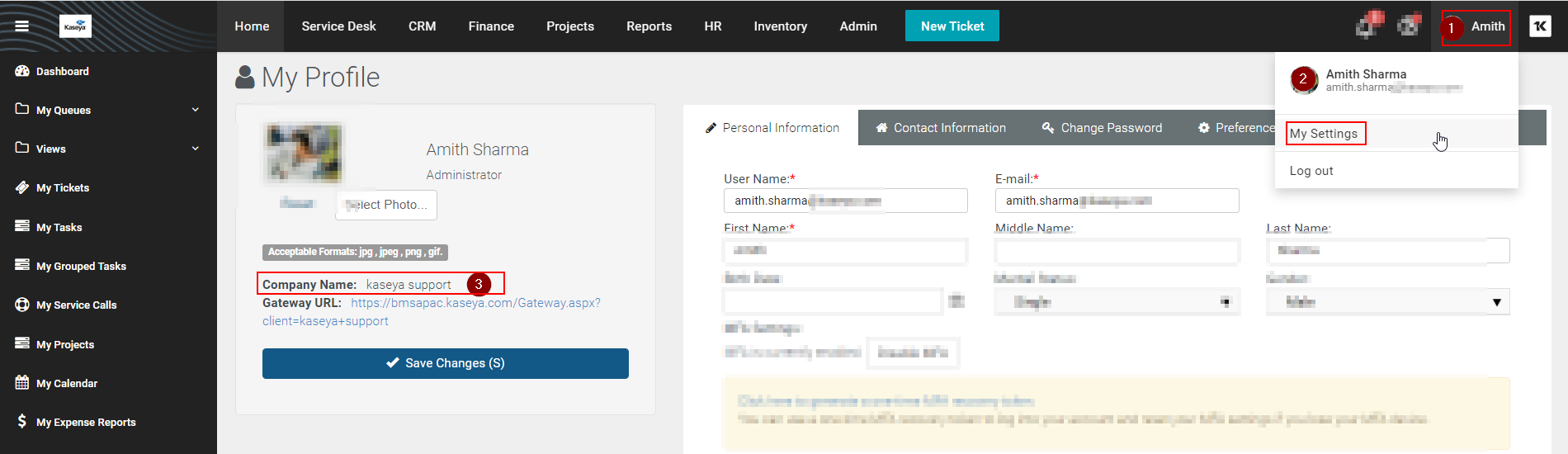
Task: Open the My Grouped Tasks icon
Action: 22,265
